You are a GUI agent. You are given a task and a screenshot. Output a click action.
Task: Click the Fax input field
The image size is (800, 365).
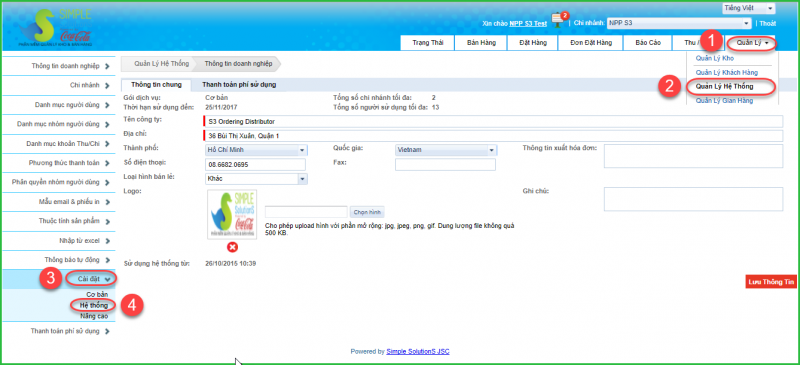pos(445,165)
